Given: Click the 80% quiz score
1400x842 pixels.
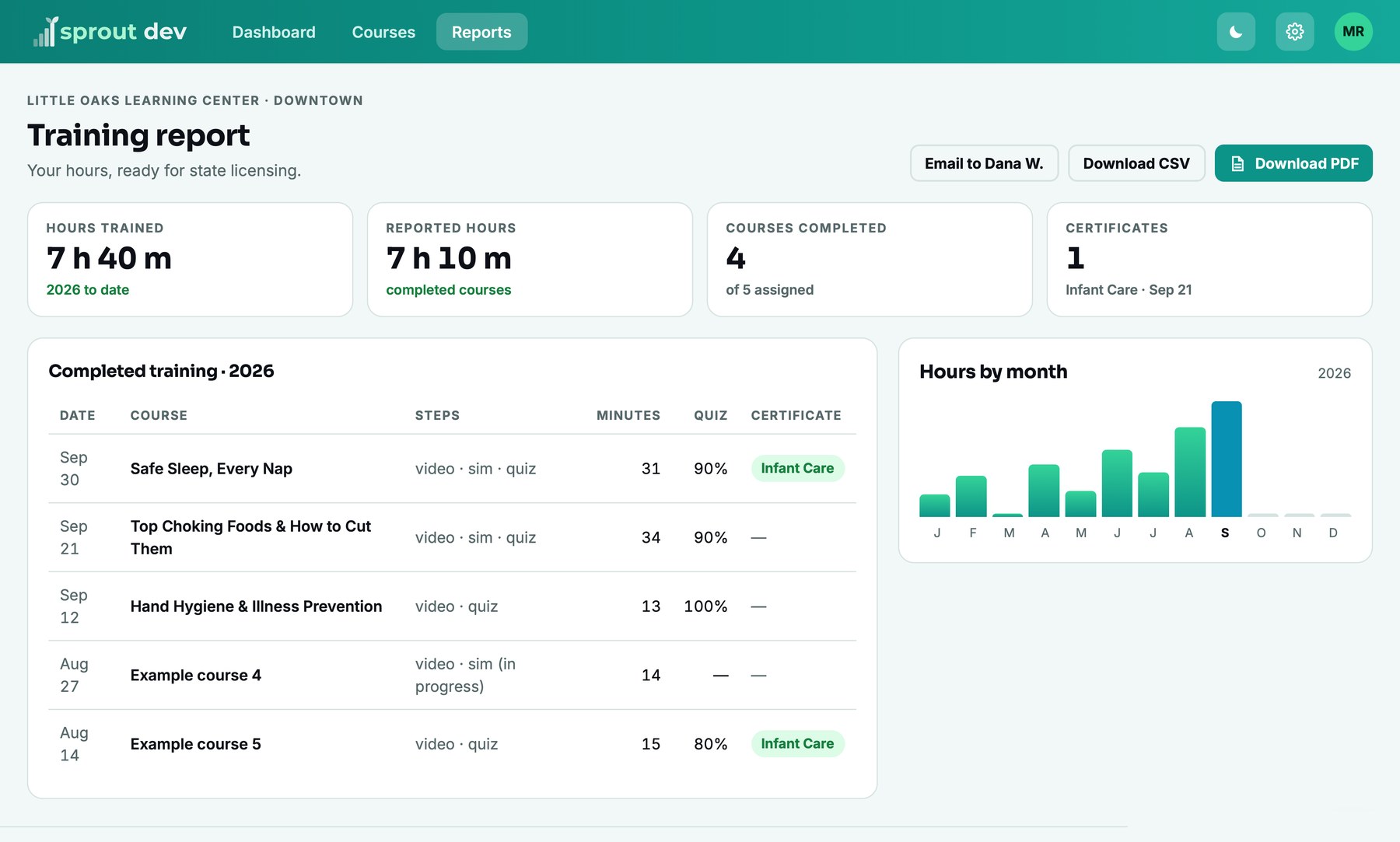Looking at the screenshot, I should (711, 744).
